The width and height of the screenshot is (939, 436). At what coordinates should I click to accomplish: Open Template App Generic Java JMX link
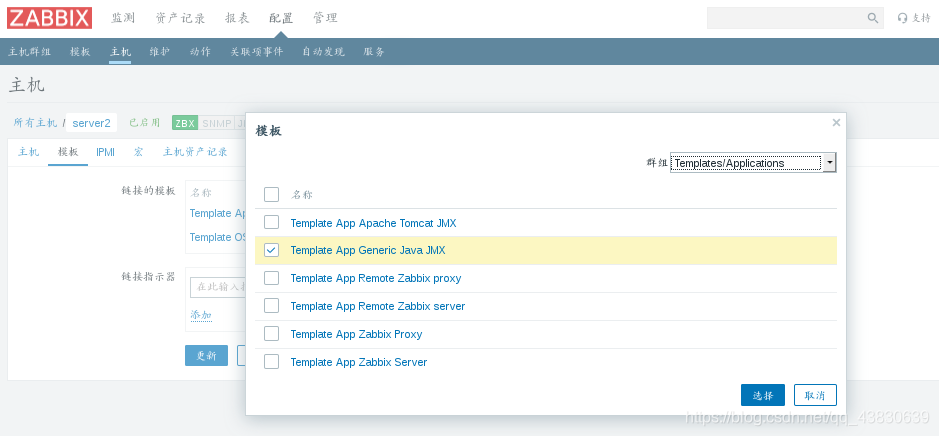(368, 250)
